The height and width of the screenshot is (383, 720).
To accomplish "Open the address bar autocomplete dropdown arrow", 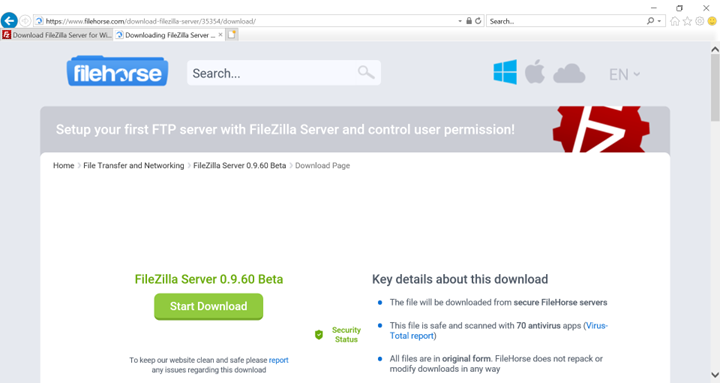I will (x=460, y=21).
